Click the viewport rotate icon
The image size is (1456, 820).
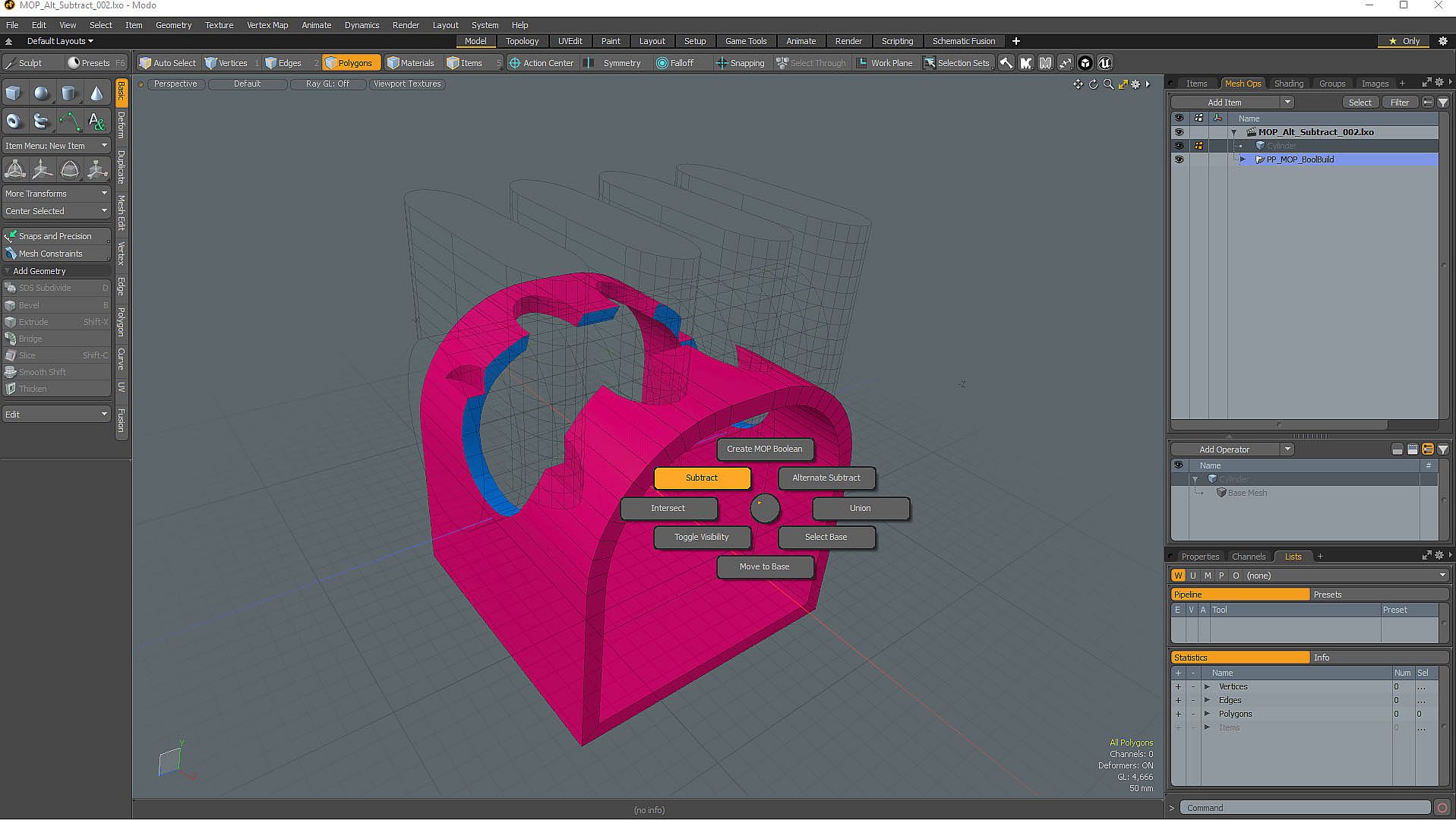(1093, 84)
